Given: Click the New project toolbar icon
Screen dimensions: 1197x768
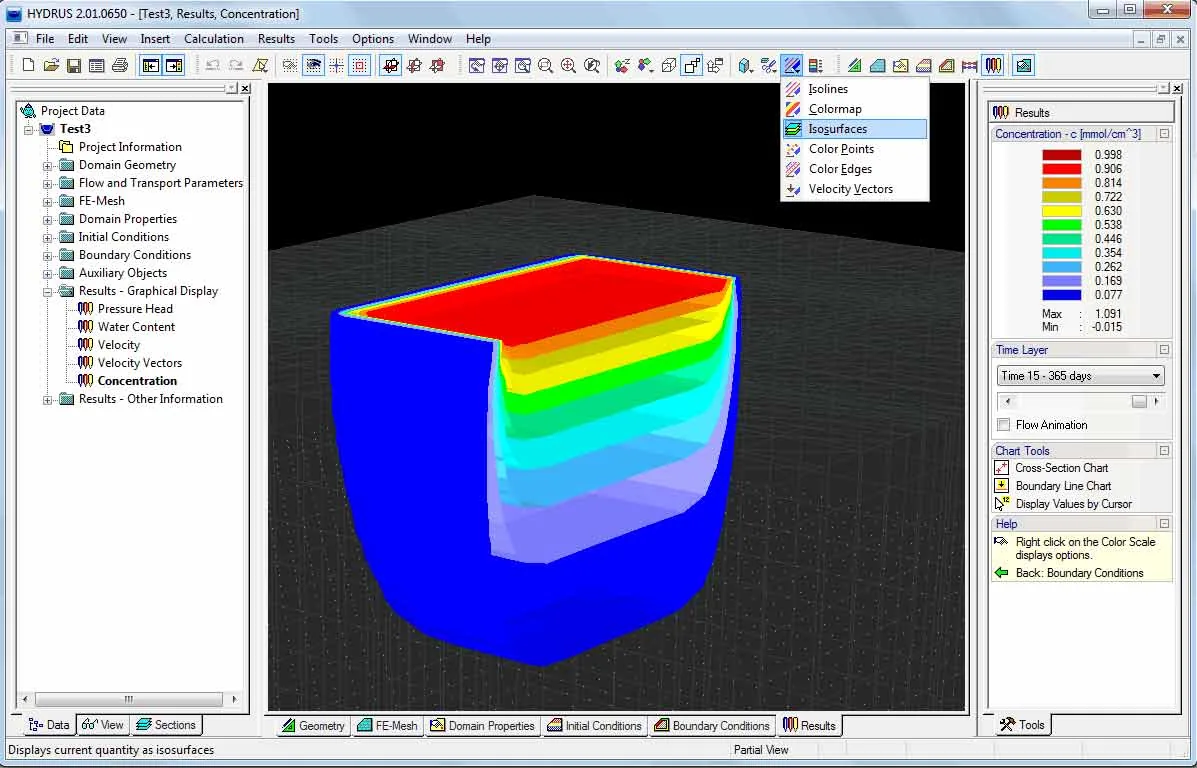Looking at the screenshot, I should 28,66.
